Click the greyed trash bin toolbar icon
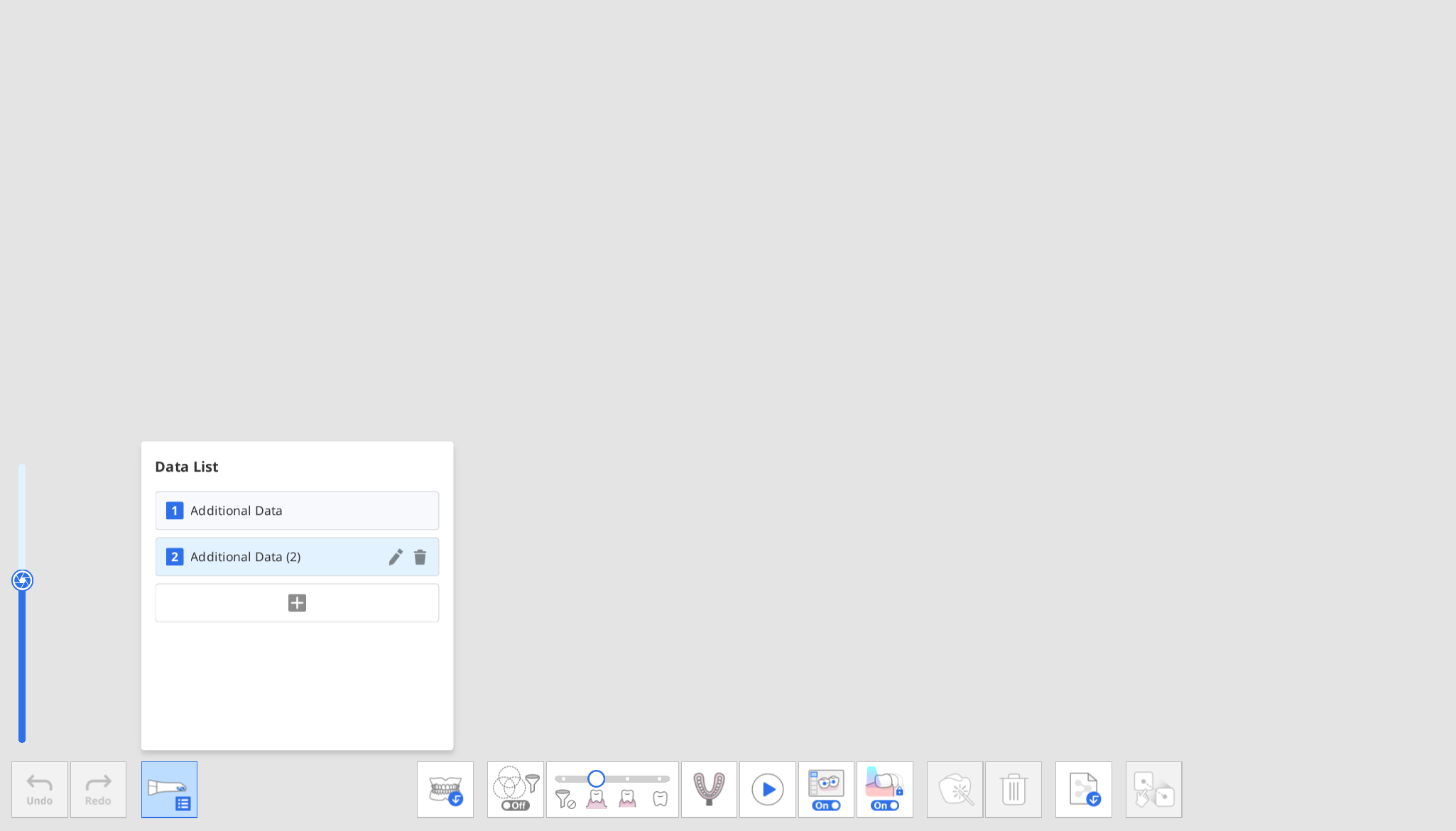 point(1014,790)
